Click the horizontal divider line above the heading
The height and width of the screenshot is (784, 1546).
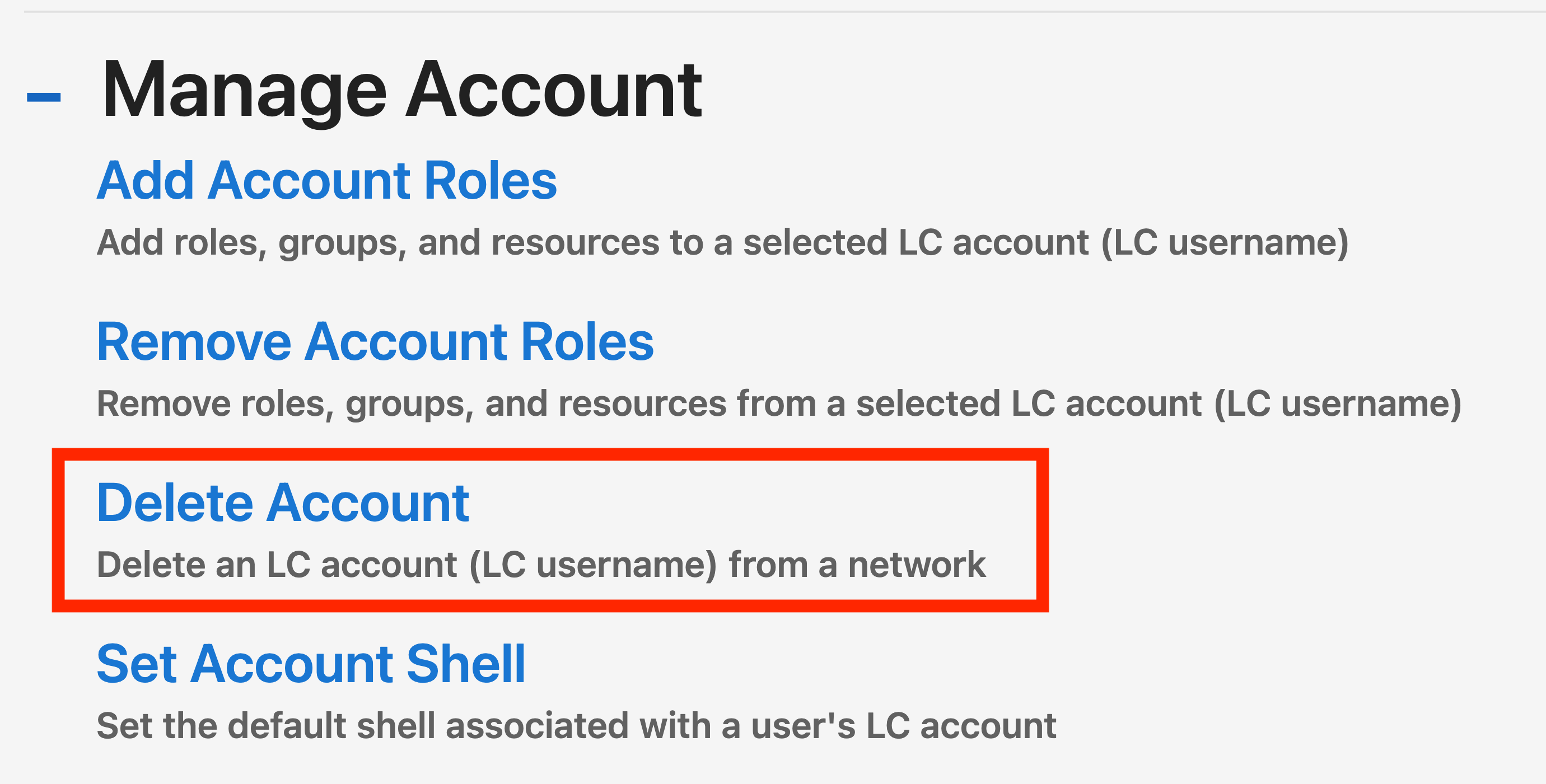780,11
